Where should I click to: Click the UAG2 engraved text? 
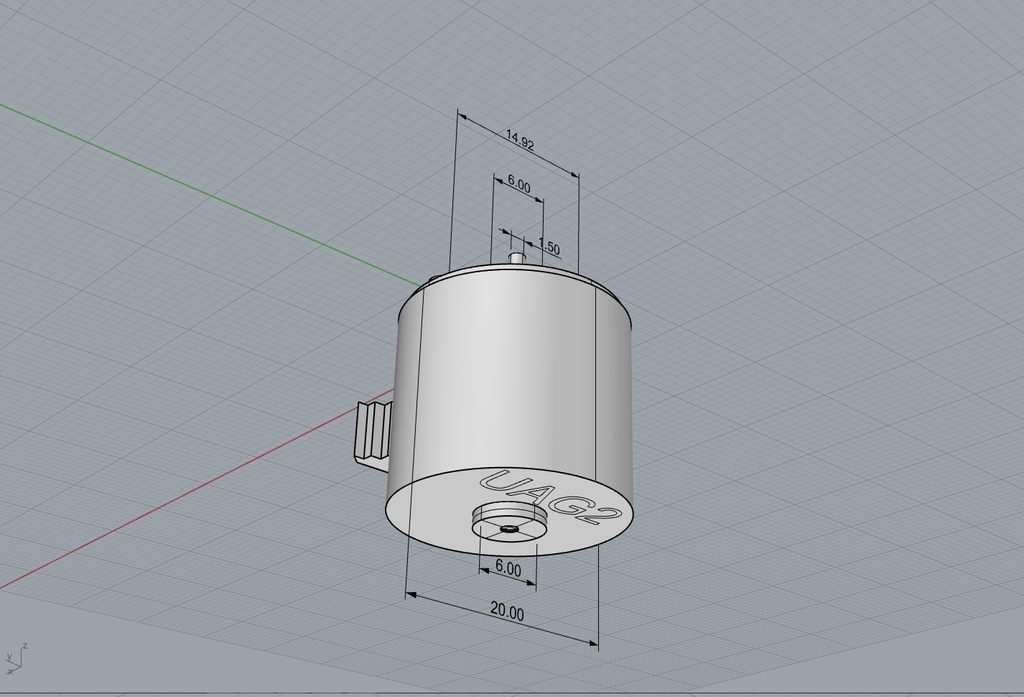[550, 496]
